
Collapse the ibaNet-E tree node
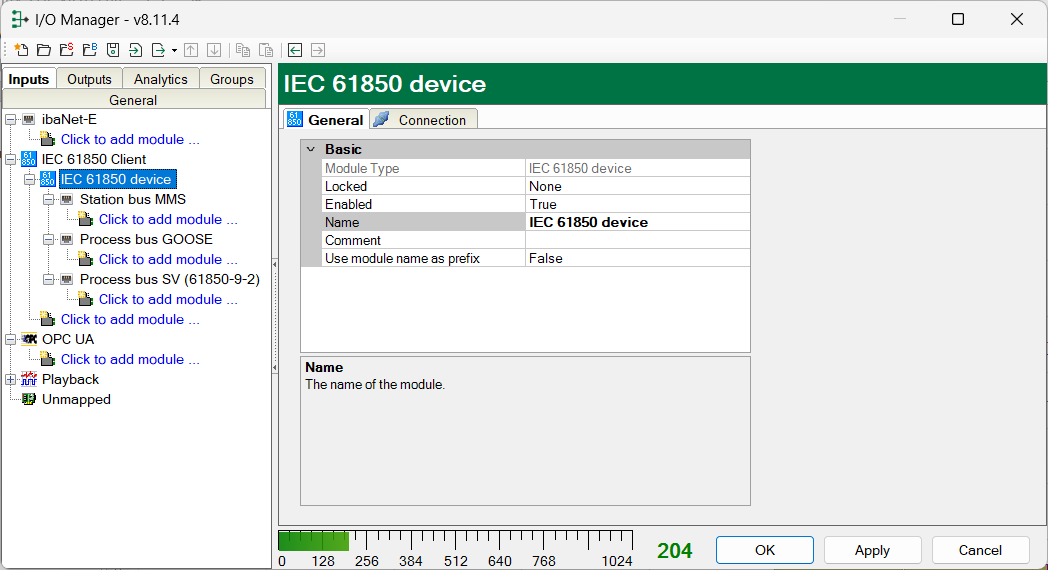(x=11, y=120)
